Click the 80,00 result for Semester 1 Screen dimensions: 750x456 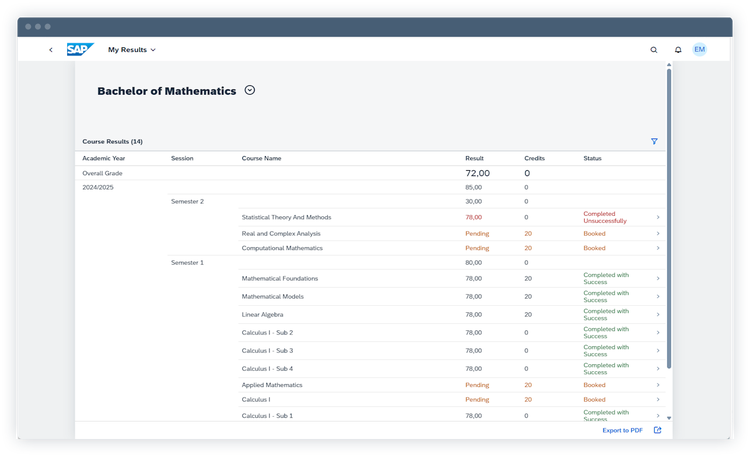(x=474, y=263)
